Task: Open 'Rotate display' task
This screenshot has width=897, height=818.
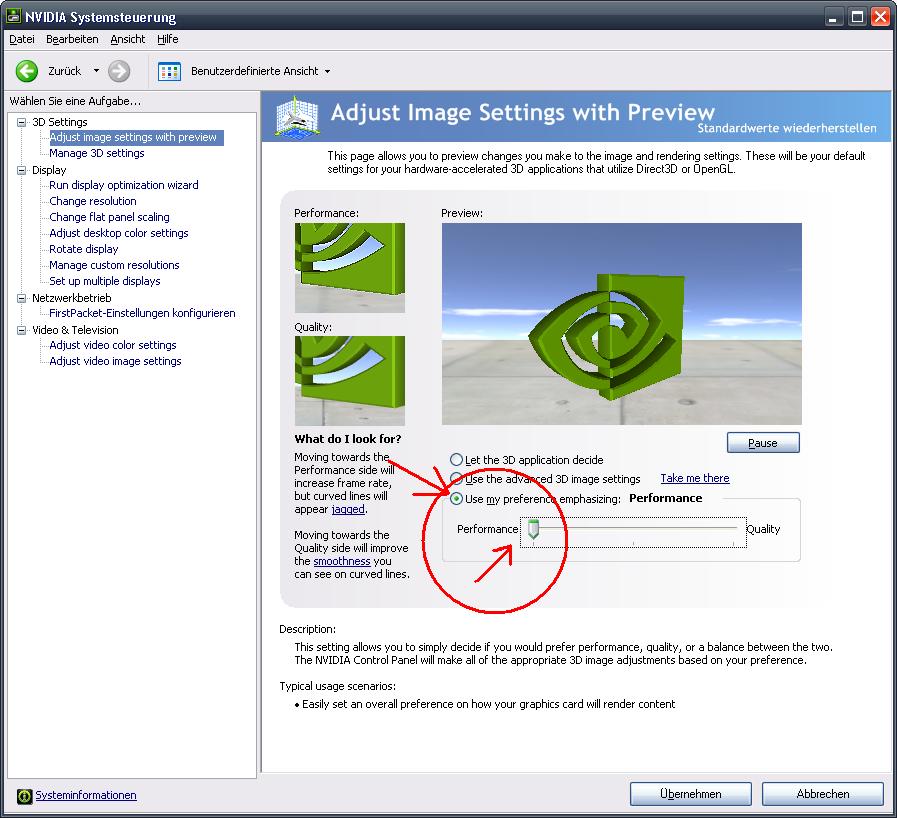Action: [x=84, y=249]
